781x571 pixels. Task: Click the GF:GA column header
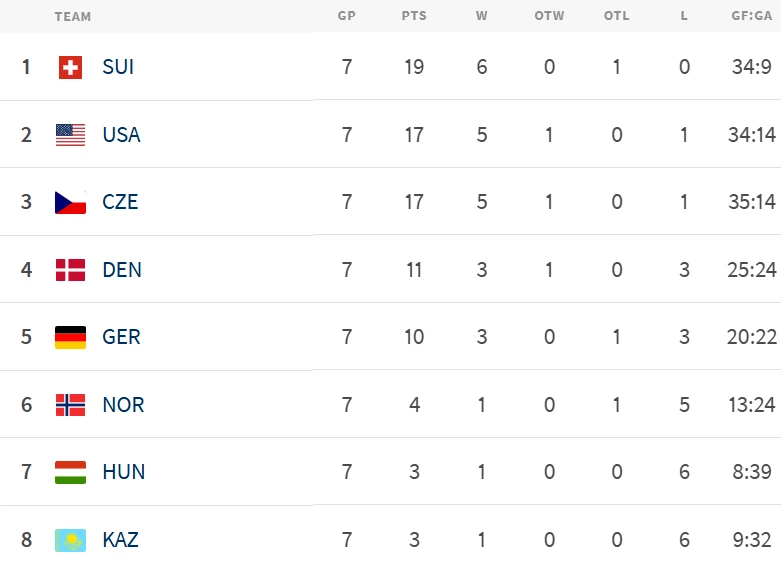pos(751,16)
